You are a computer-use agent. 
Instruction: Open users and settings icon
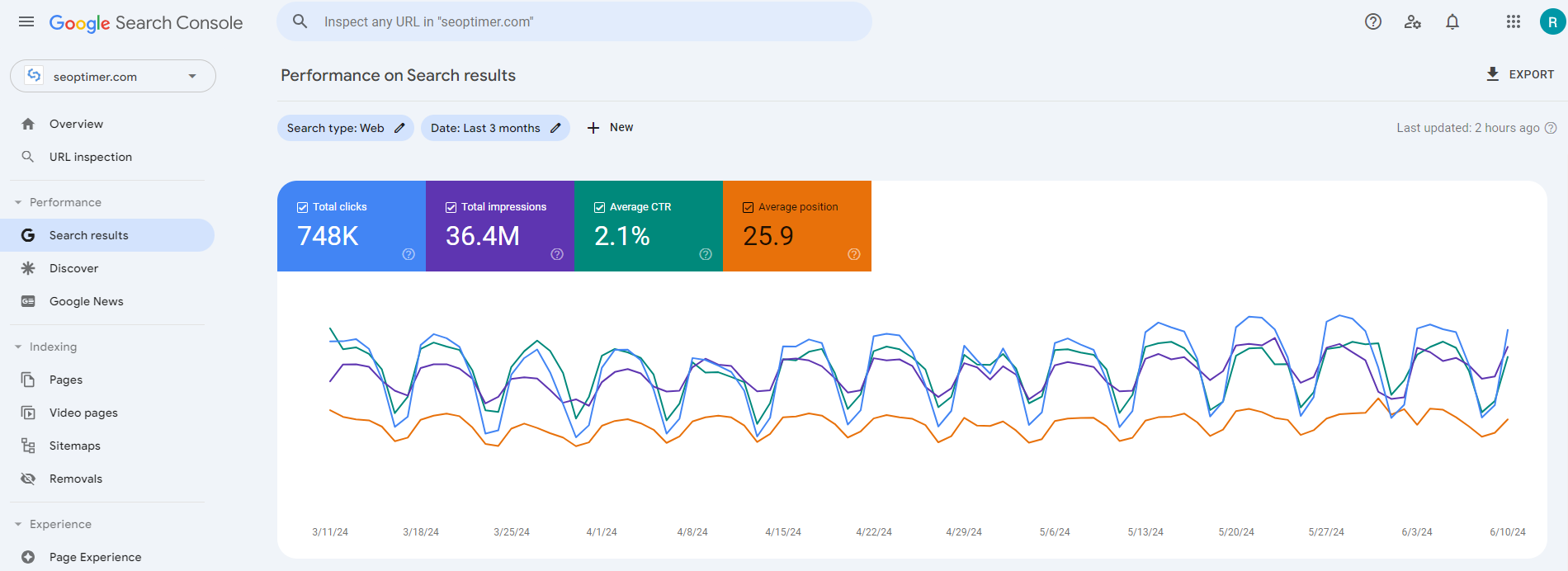point(1413,22)
